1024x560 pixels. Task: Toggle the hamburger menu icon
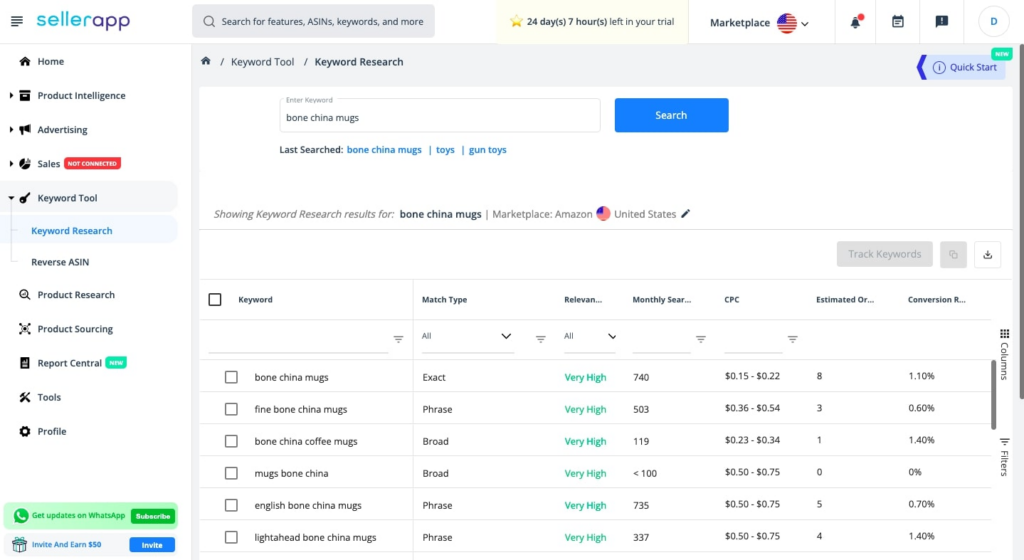point(17,21)
